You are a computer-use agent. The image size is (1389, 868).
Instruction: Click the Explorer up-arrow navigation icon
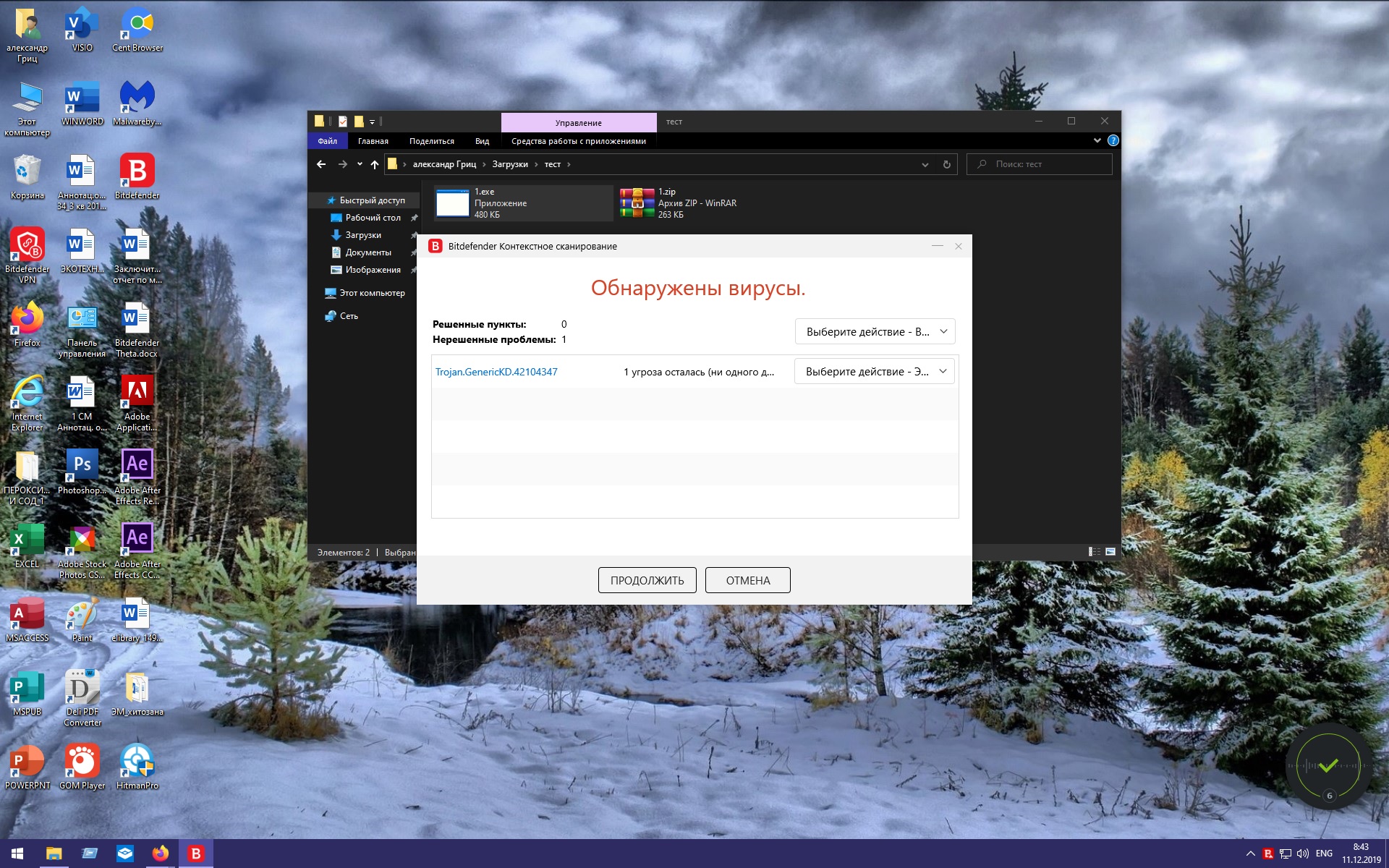(x=374, y=165)
